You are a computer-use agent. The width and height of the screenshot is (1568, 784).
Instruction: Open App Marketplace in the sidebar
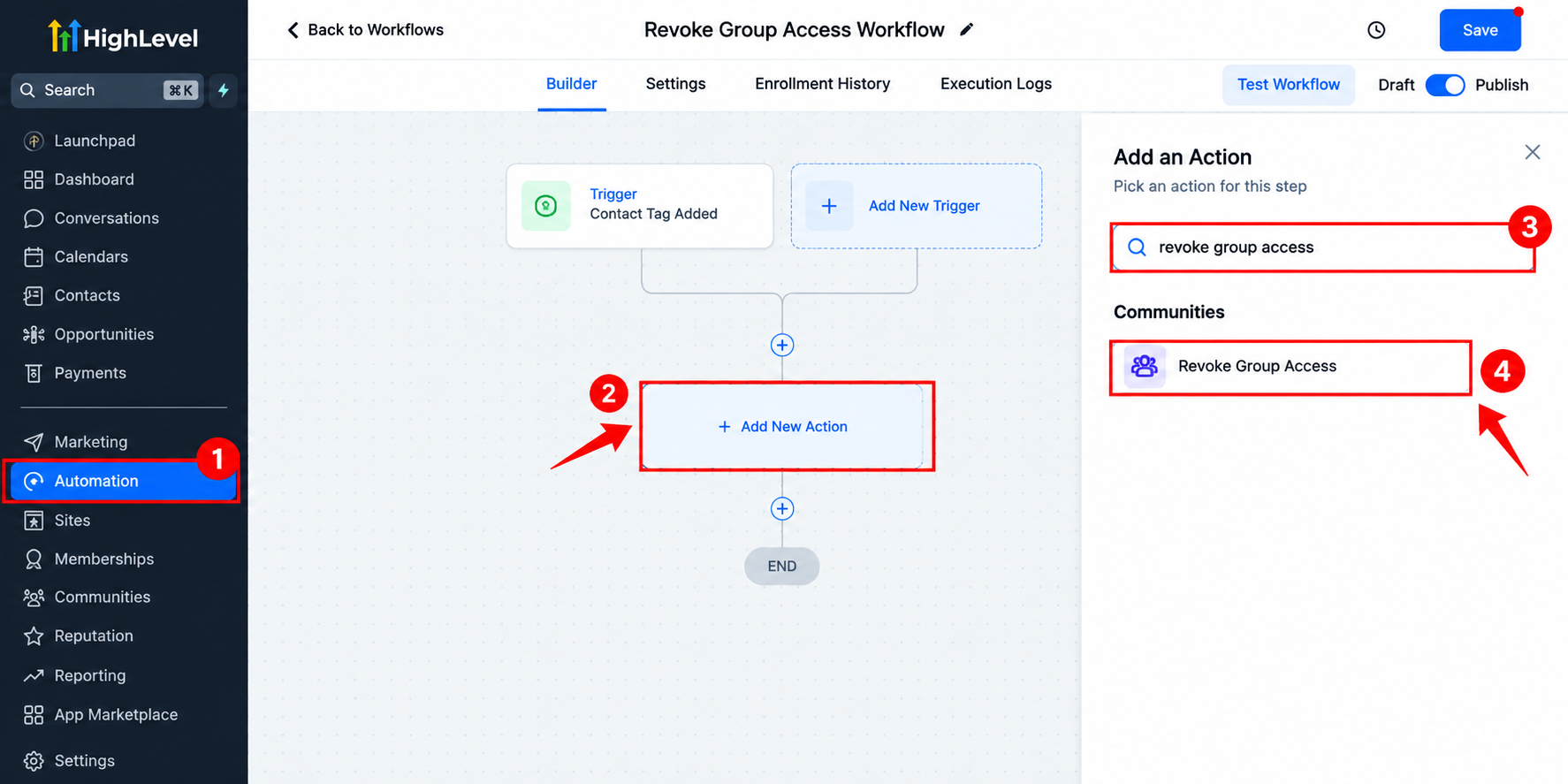point(116,715)
